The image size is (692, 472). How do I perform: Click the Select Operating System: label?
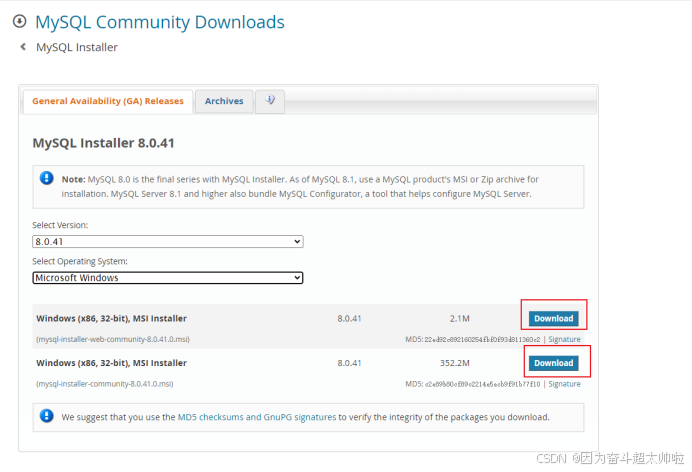pos(80,261)
